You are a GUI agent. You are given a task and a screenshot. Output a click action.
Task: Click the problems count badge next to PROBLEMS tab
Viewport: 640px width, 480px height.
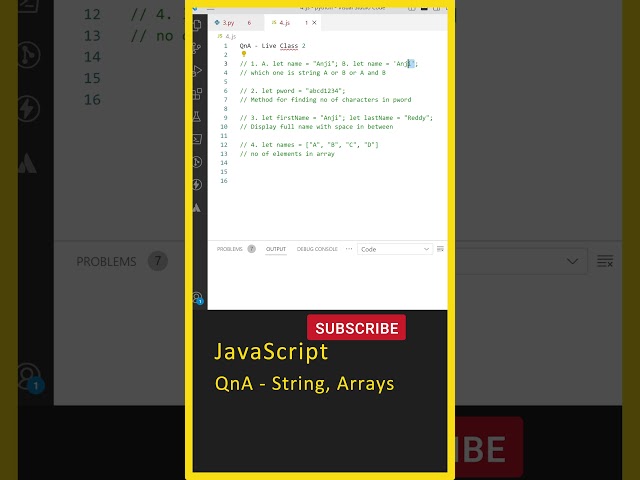tap(251, 249)
